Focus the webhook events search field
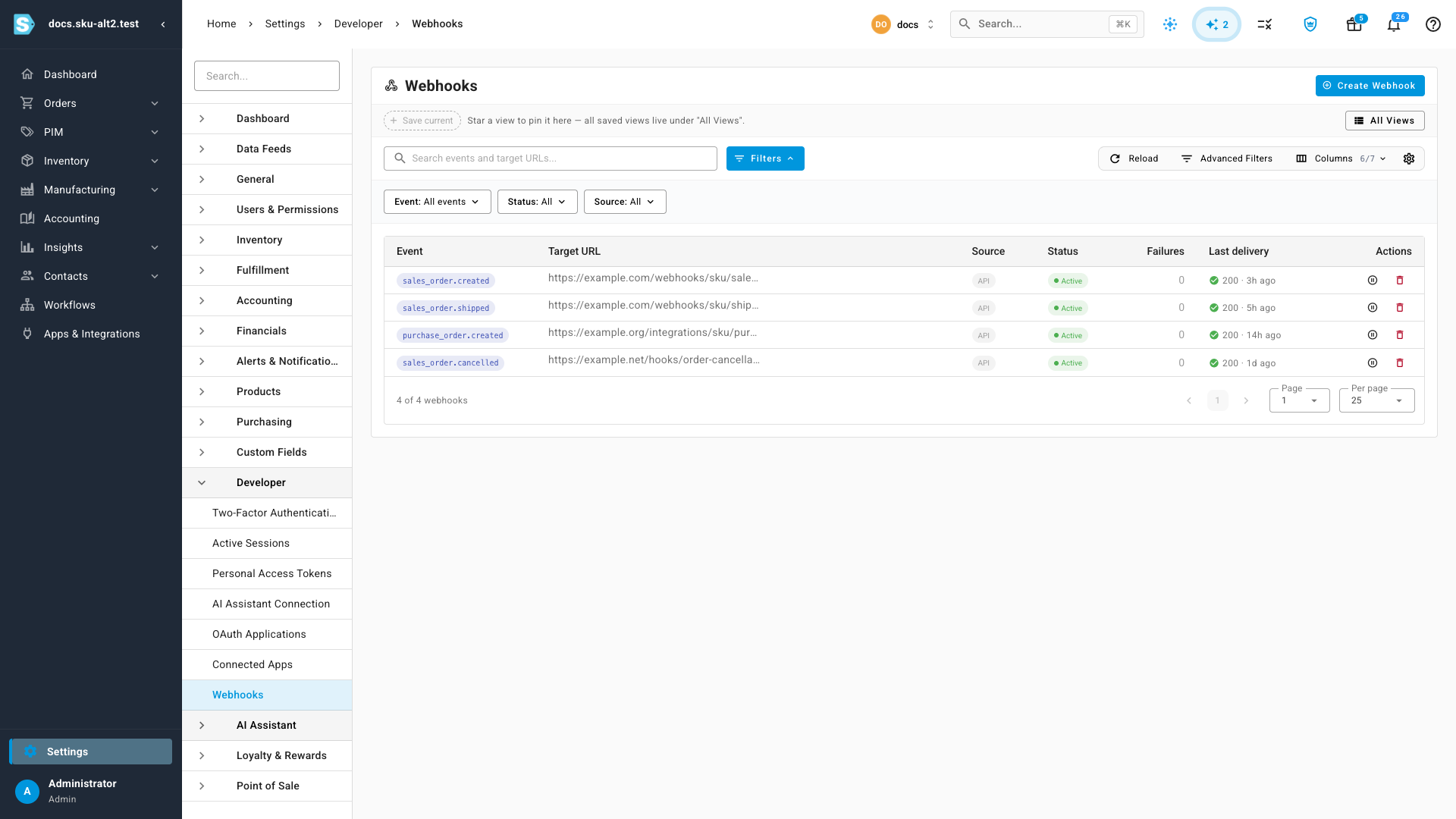The image size is (1456, 819). [551, 158]
